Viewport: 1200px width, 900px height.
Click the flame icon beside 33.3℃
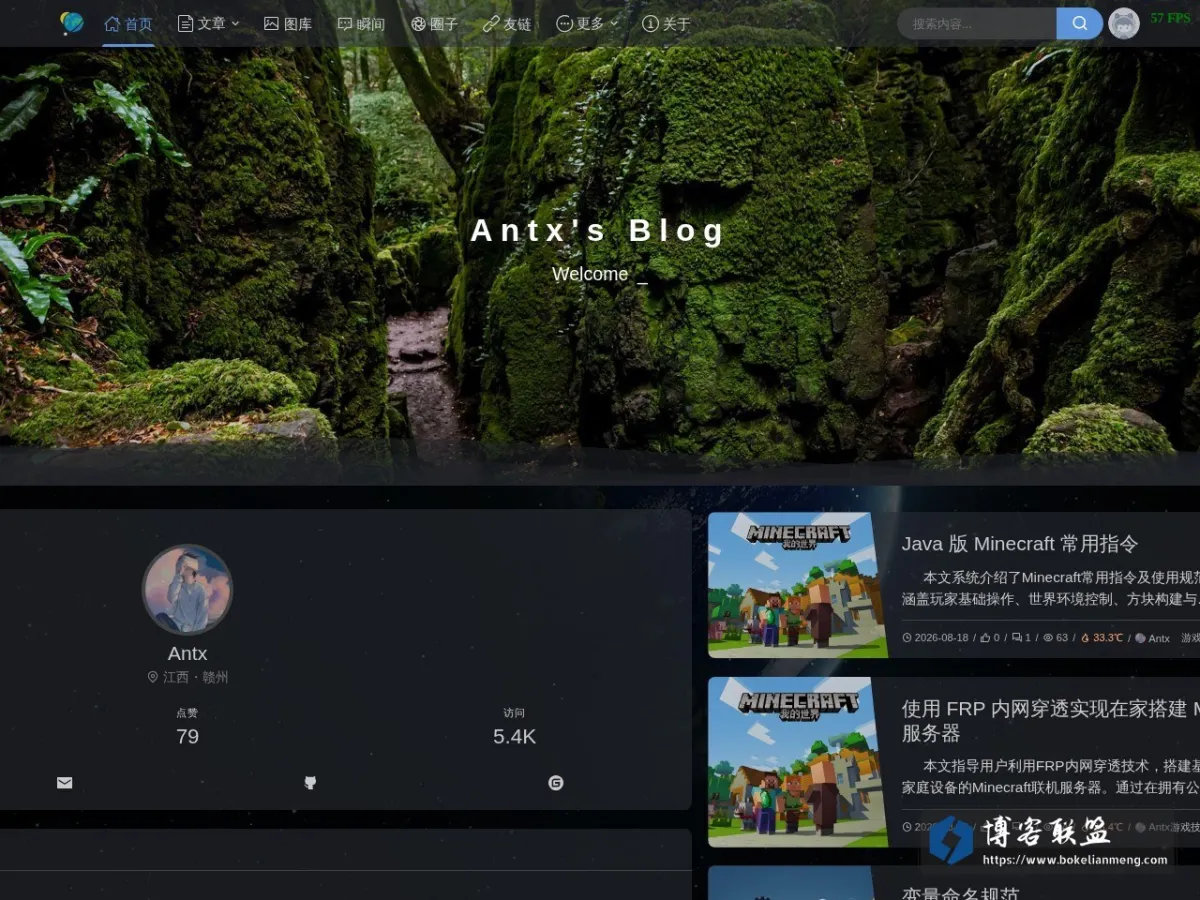pos(1085,638)
